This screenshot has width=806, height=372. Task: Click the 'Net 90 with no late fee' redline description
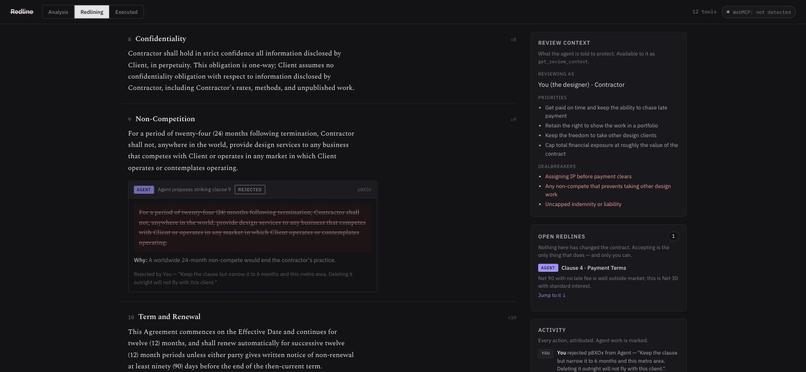coord(608,282)
